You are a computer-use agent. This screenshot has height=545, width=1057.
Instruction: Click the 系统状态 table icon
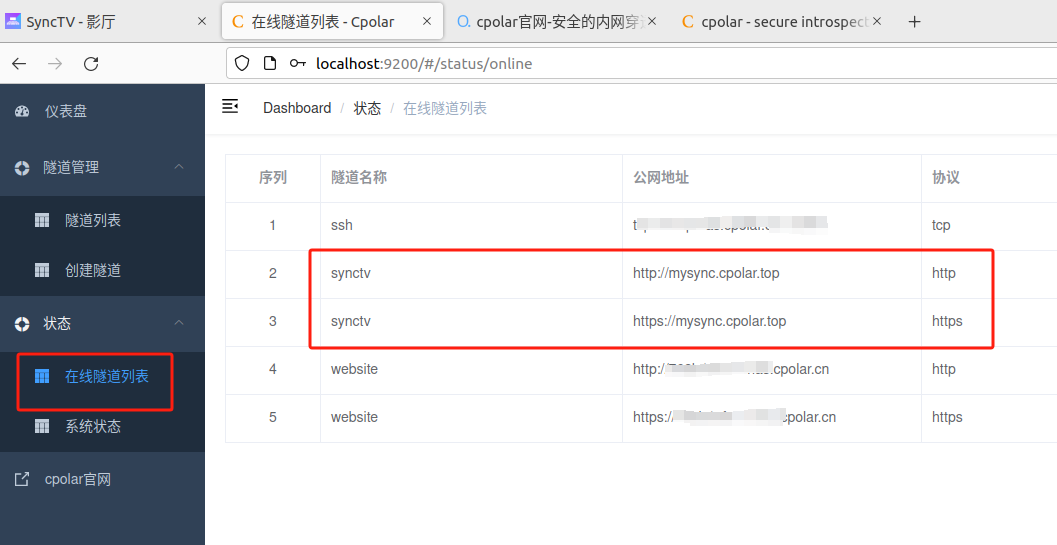(x=42, y=426)
